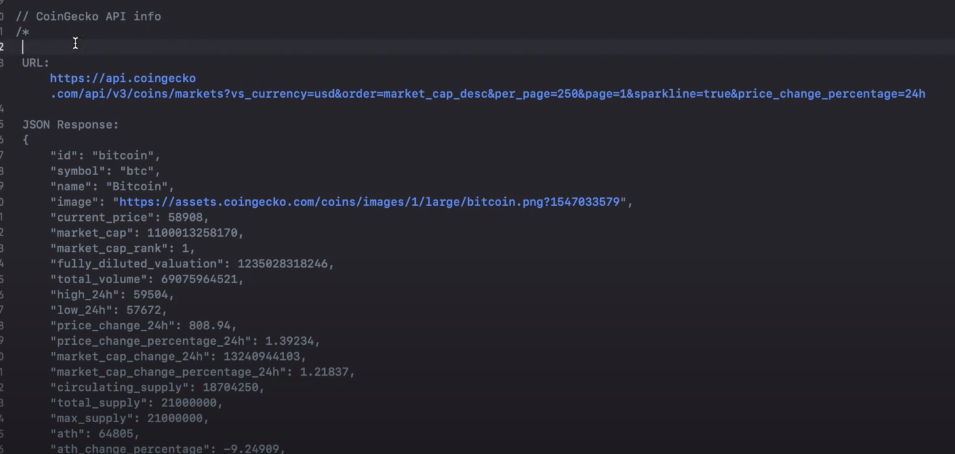Click the "low_24h": 57672 line
Screen dimensions: 955x454
coord(109,310)
